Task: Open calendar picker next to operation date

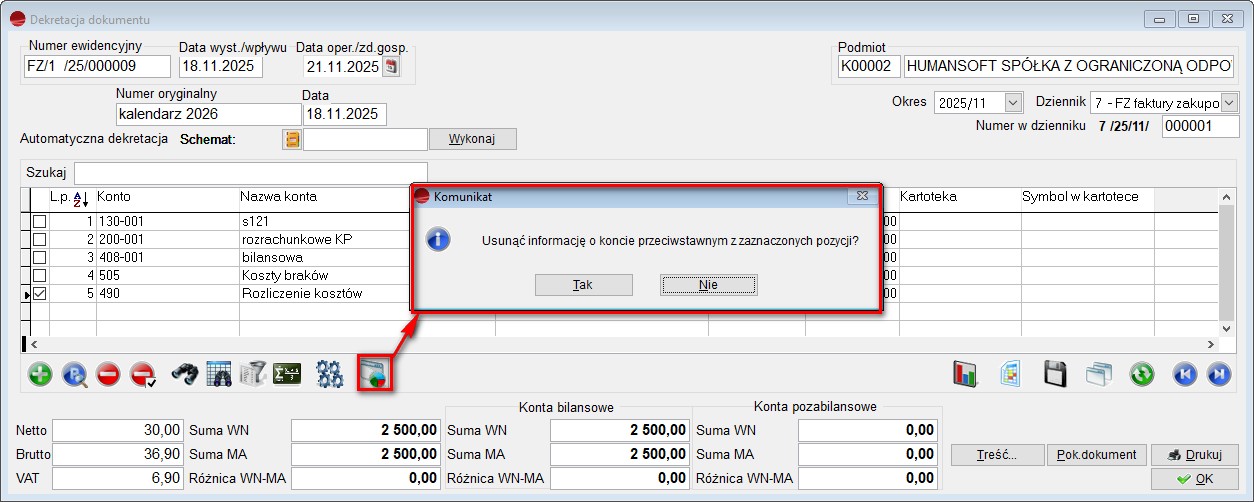Action: click(391, 67)
